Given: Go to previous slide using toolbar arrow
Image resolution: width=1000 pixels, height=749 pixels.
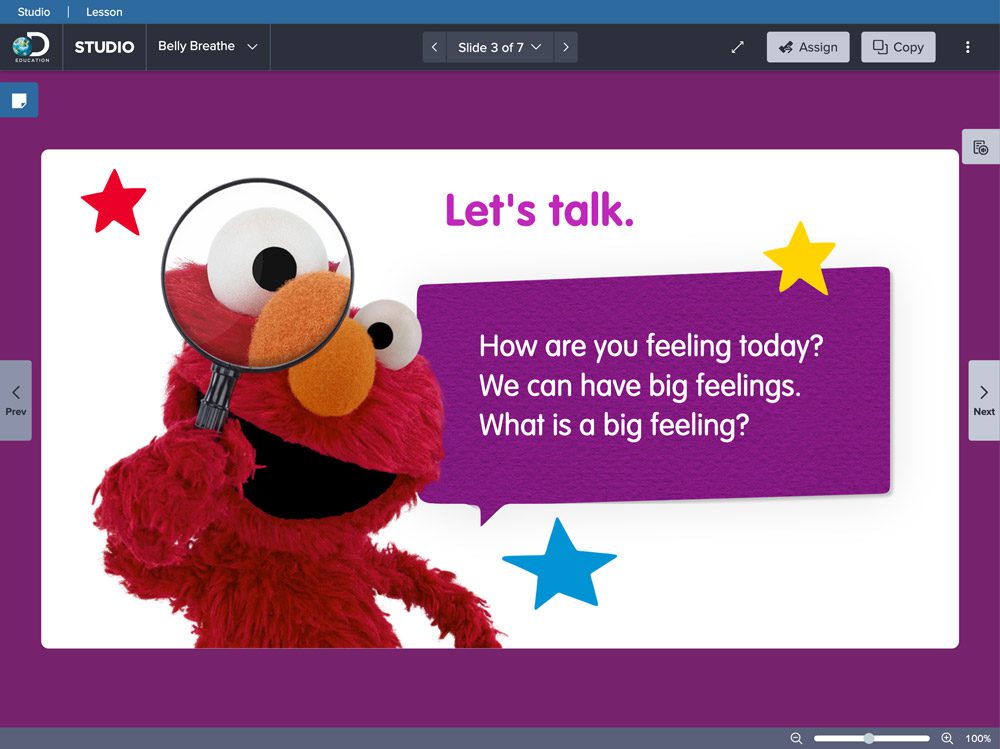Looking at the screenshot, I should click(434, 47).
